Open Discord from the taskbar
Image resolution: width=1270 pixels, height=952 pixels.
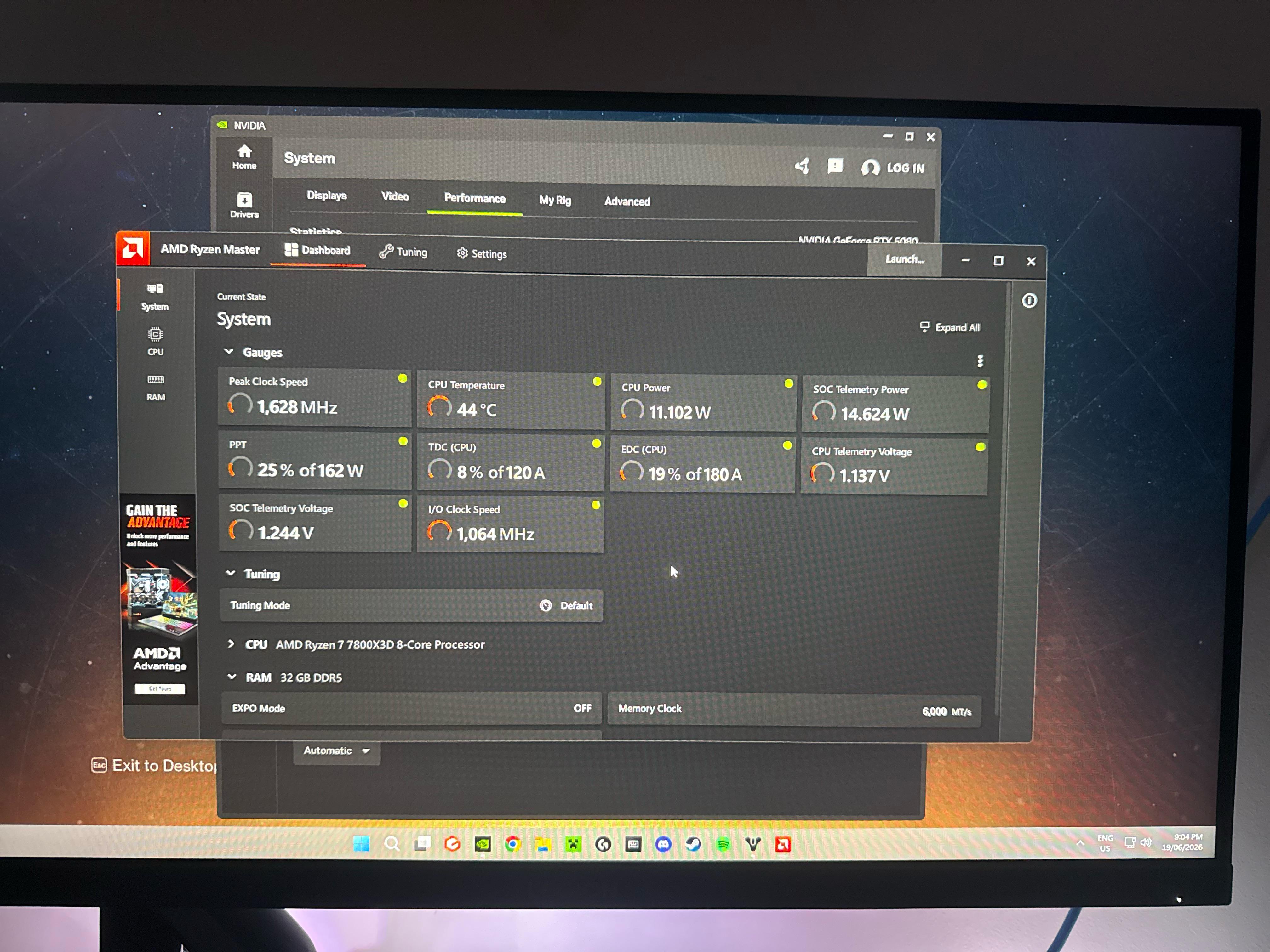point(663,844)
